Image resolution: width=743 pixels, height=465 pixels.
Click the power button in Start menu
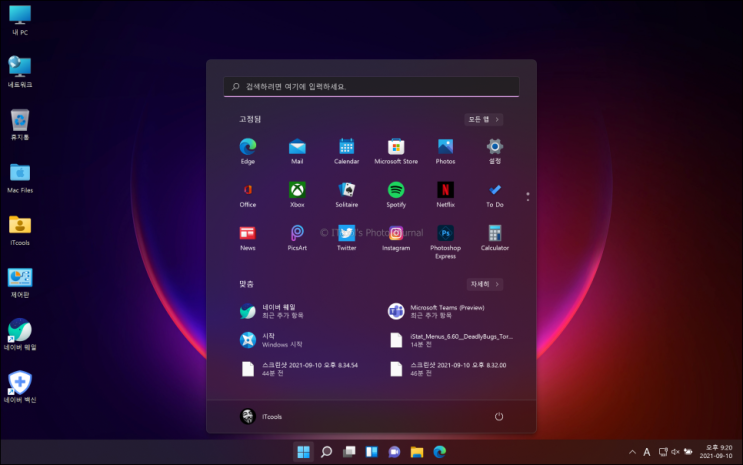(x=498, y=417)
